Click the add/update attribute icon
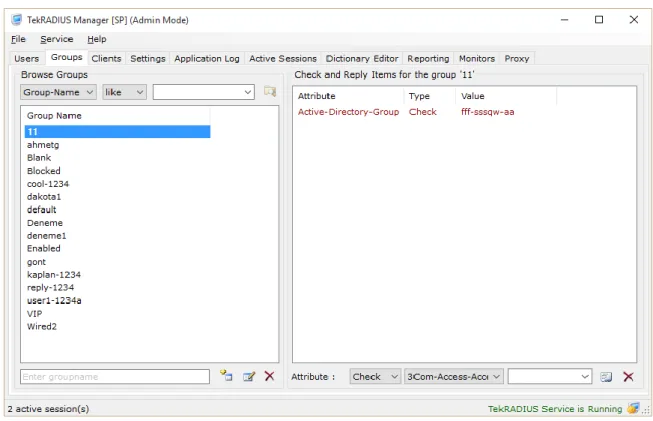Image resolution: width=653 pixels, height=421 pixels. (606, 377)
